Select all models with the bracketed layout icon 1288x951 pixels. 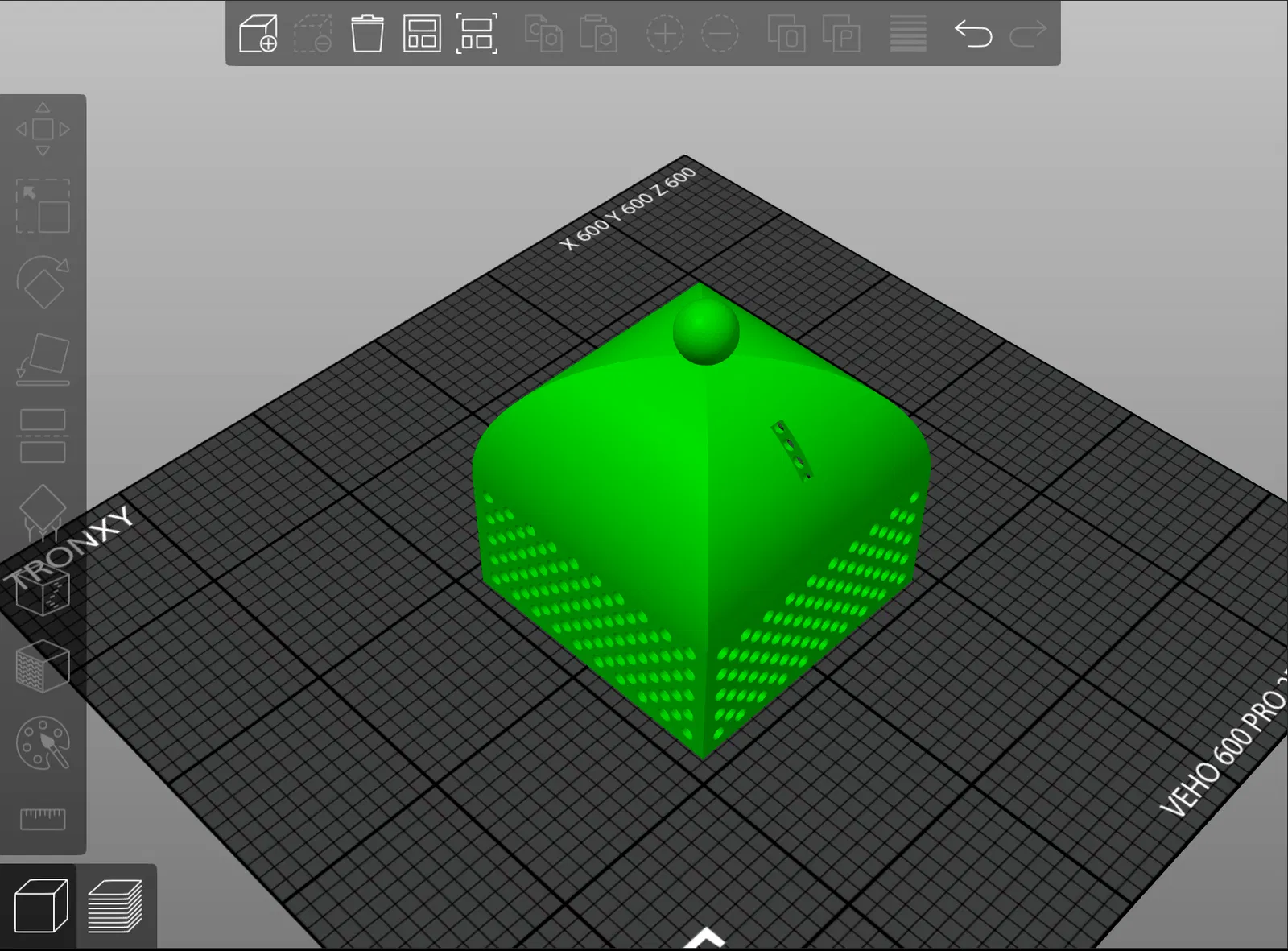477,34
